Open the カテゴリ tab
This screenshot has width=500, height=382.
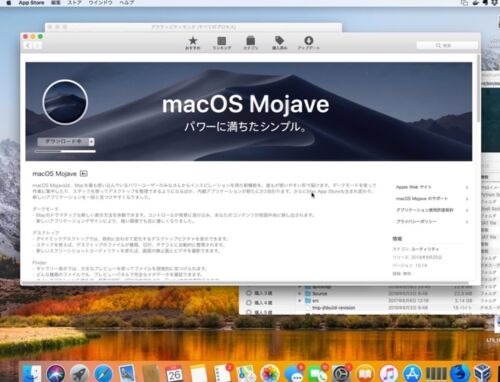point(251,43)
